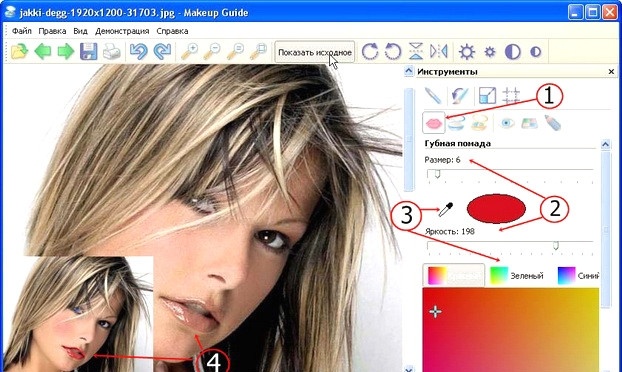
Task: Click the crosshair in the color gradient field
Action: click(435, 312)
